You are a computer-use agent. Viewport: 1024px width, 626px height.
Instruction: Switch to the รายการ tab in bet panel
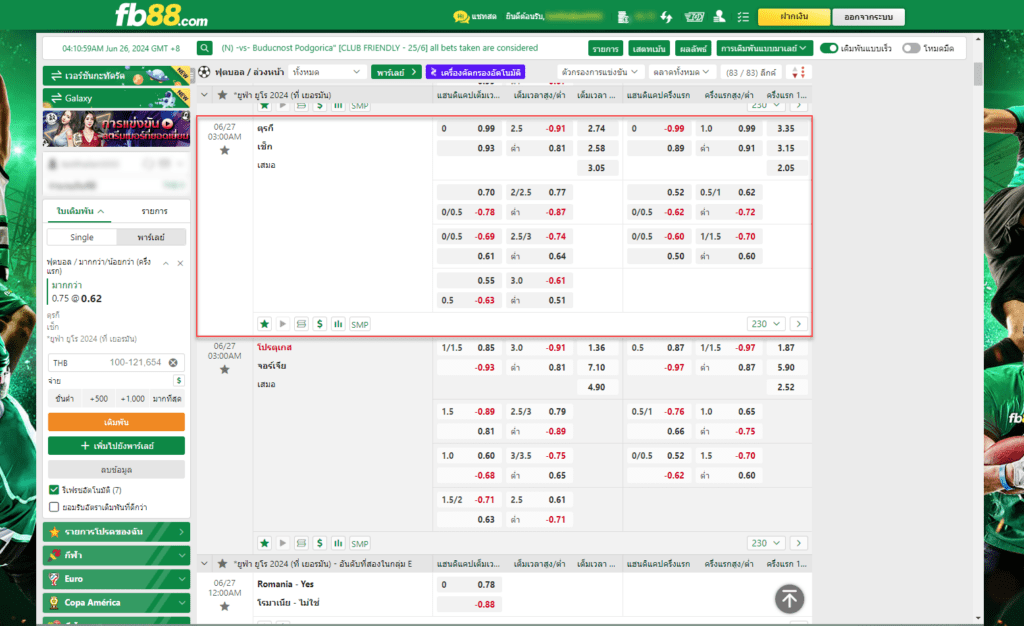(154, 211)
